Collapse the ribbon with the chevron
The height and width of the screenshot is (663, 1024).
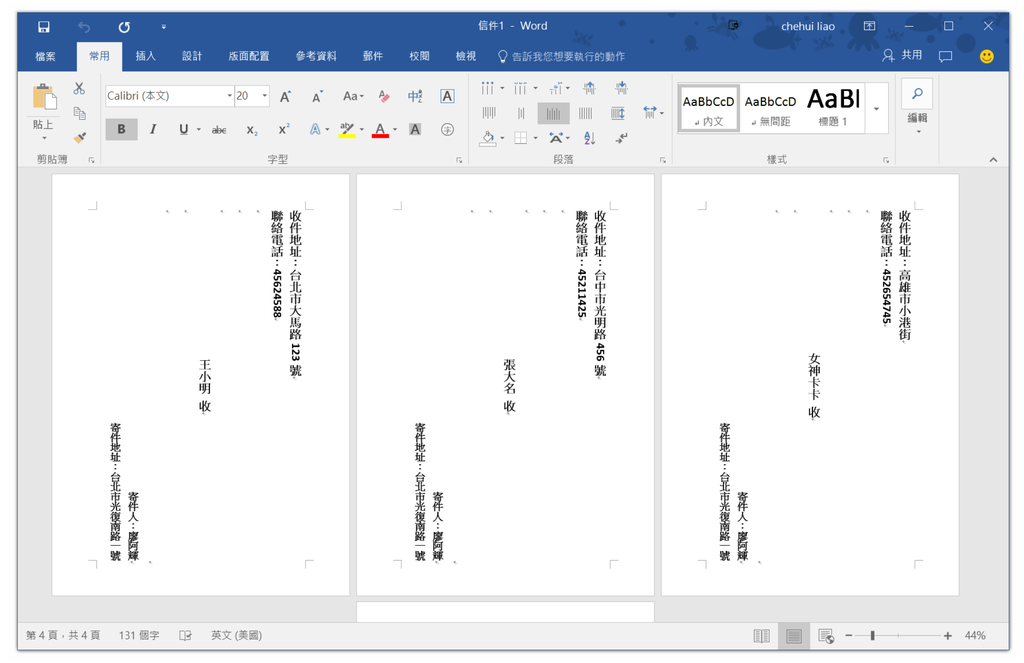[x=993, y=159]
